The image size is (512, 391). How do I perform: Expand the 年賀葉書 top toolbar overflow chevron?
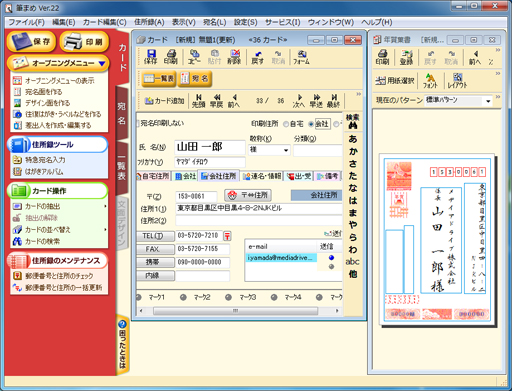498,50
